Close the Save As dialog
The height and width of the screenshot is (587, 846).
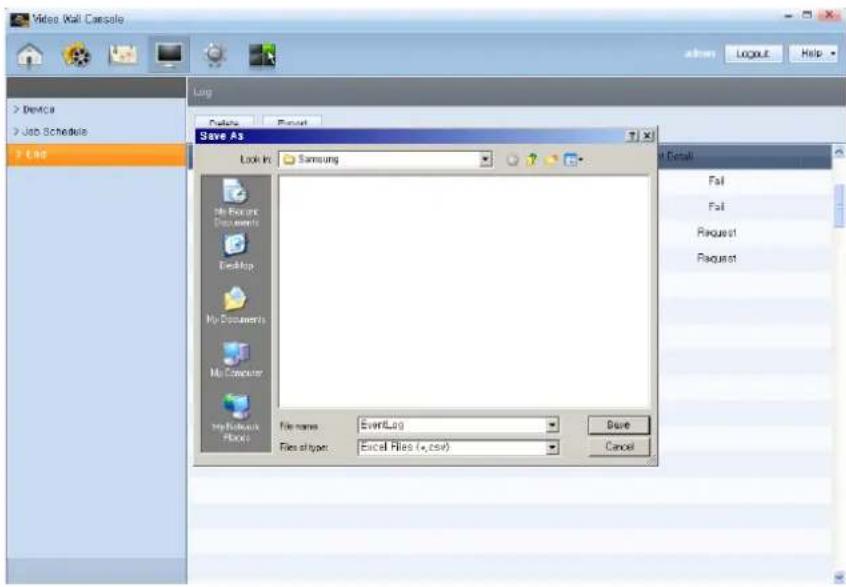(647, 136)
